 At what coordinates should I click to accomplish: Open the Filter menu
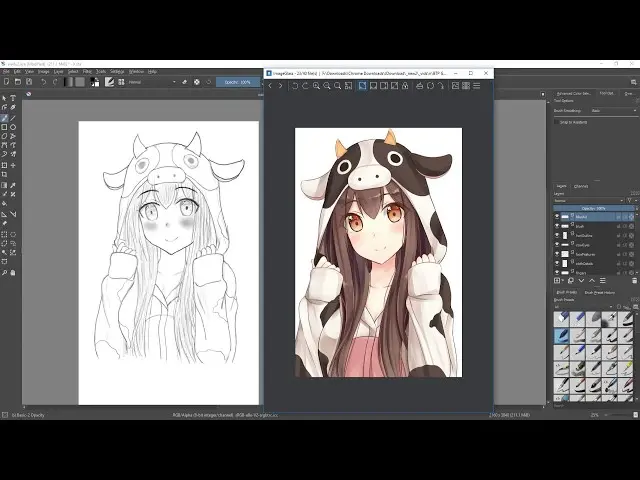[87, 71]
